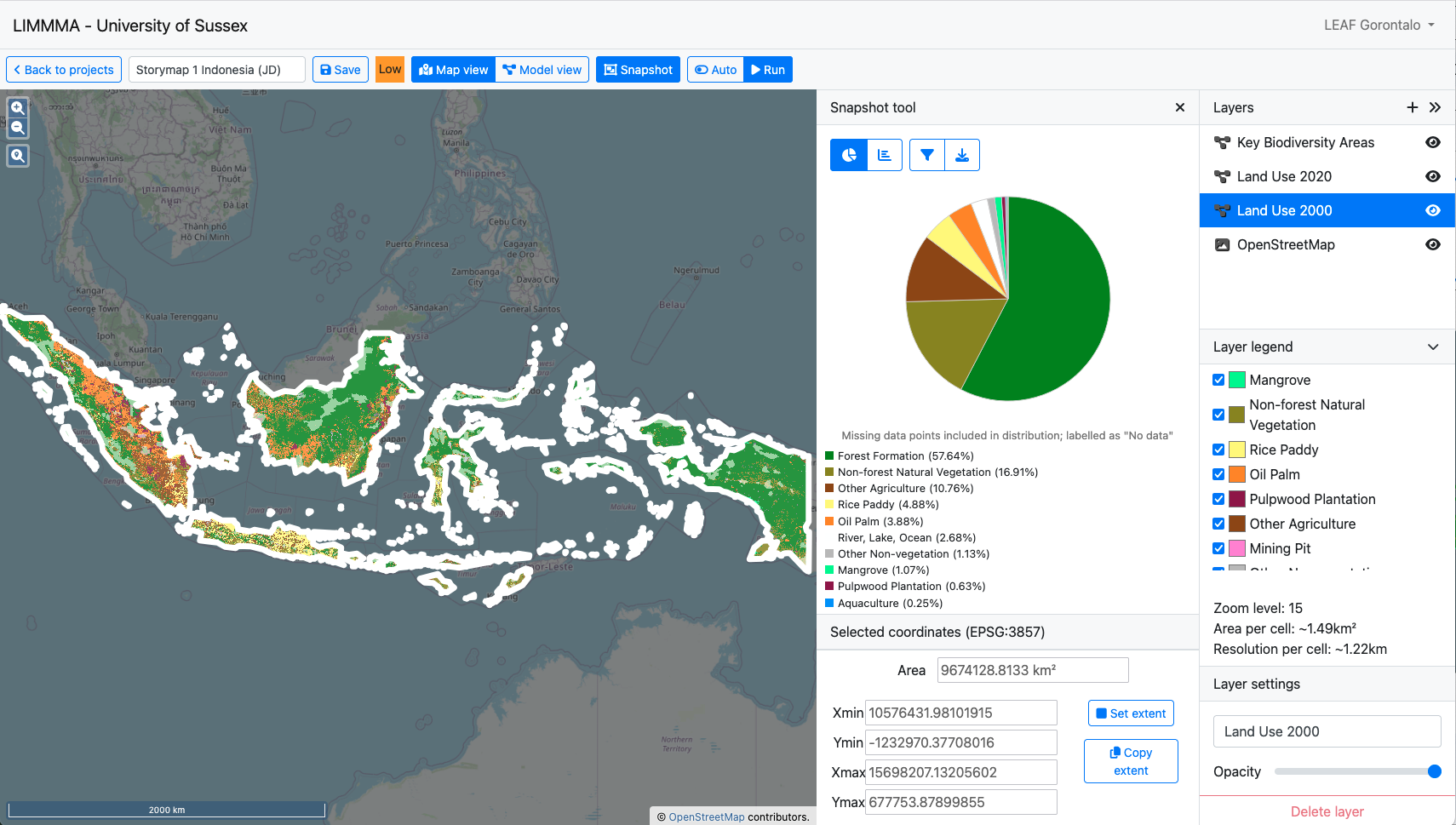Screen dimensions: 1456x825
Task: Toggle visibility of Land Use 2020 layer
Action: click(x=1432, y=176)
